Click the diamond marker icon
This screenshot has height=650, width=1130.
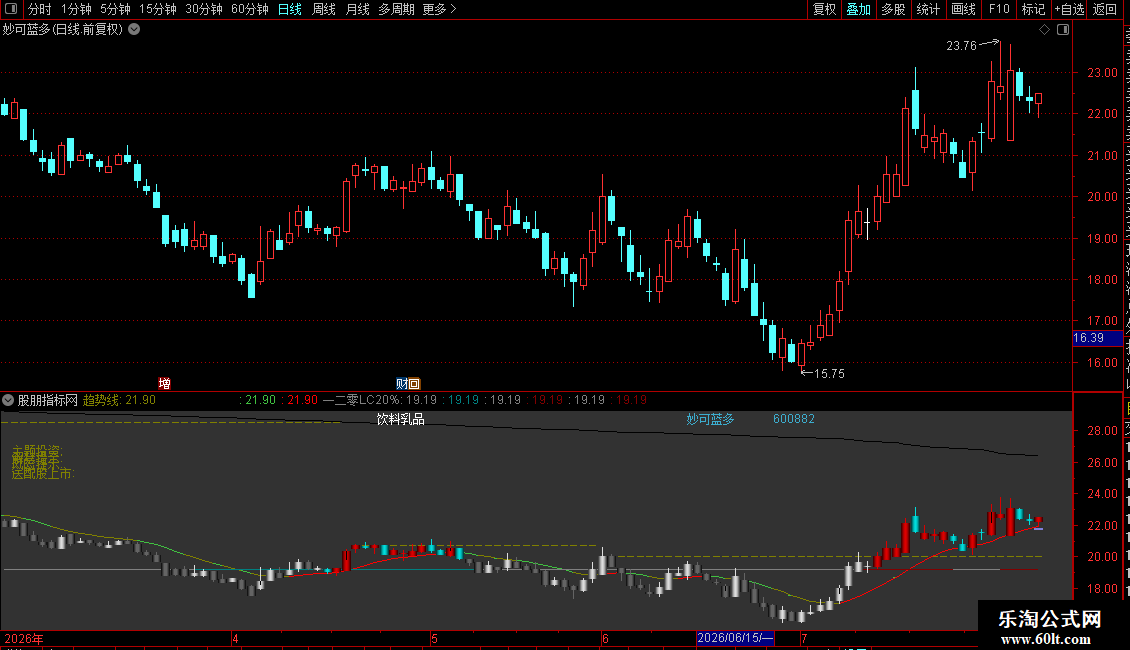pyautogui.click(x=1044, y=30)
